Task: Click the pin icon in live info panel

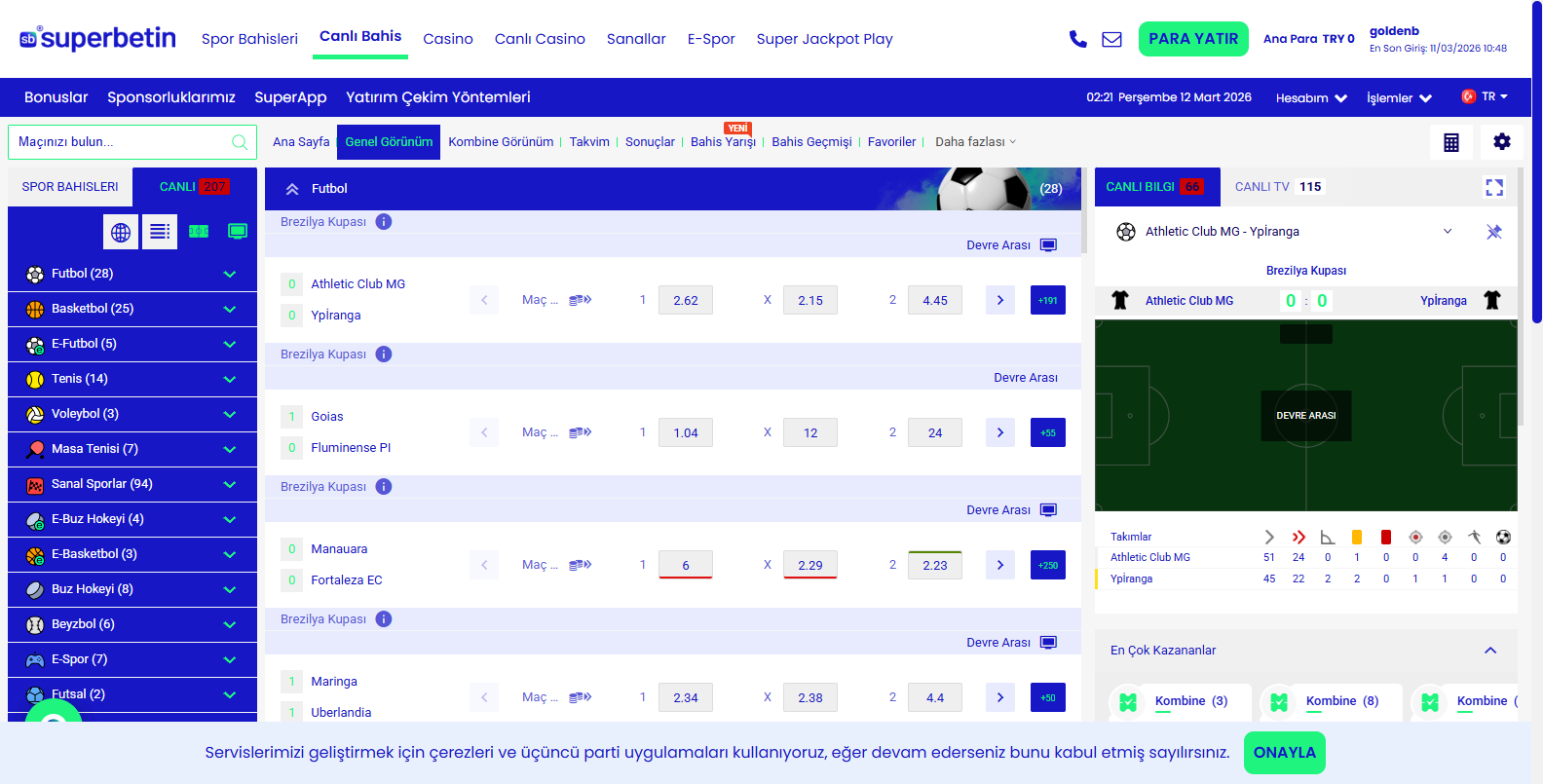Action: tap(1494, 232)
